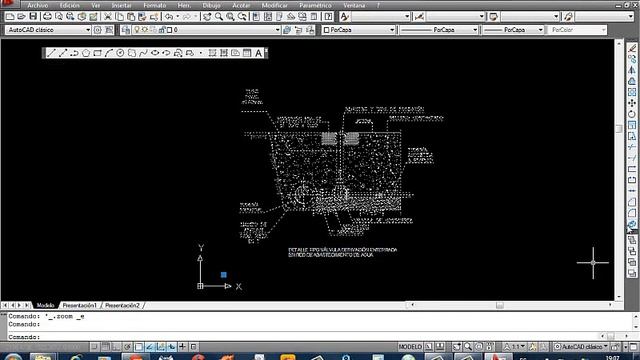
Task: Toggle Dynamic Input in status bar
Action: (x=171, y=347)
